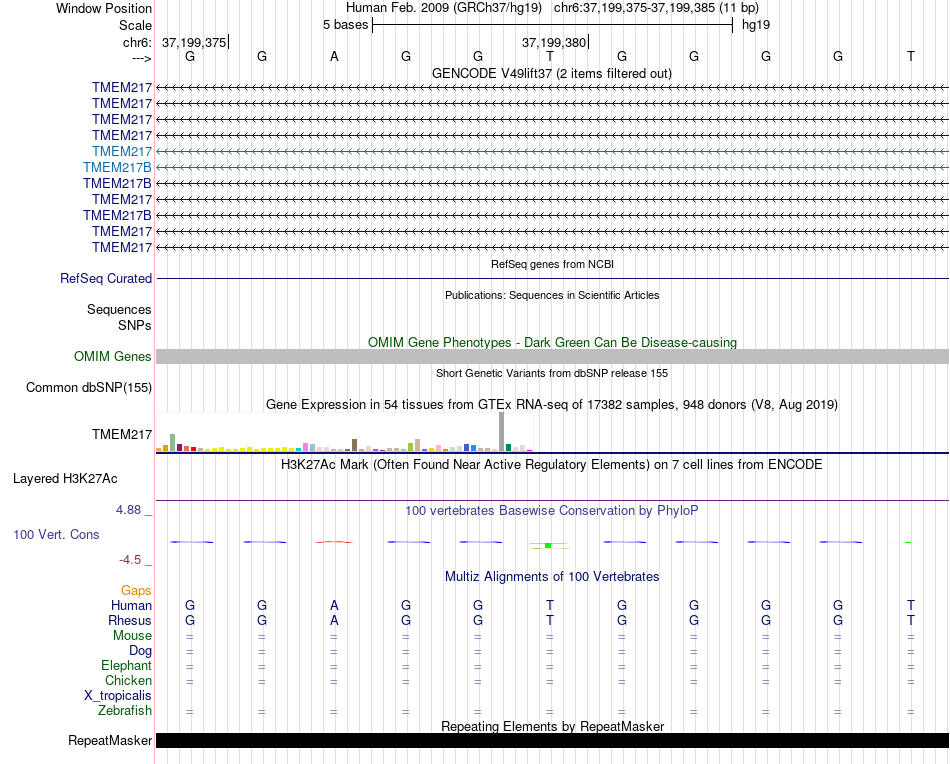Click the Mouse alignment row label
The image size is (950, 764).
[132, 636]
